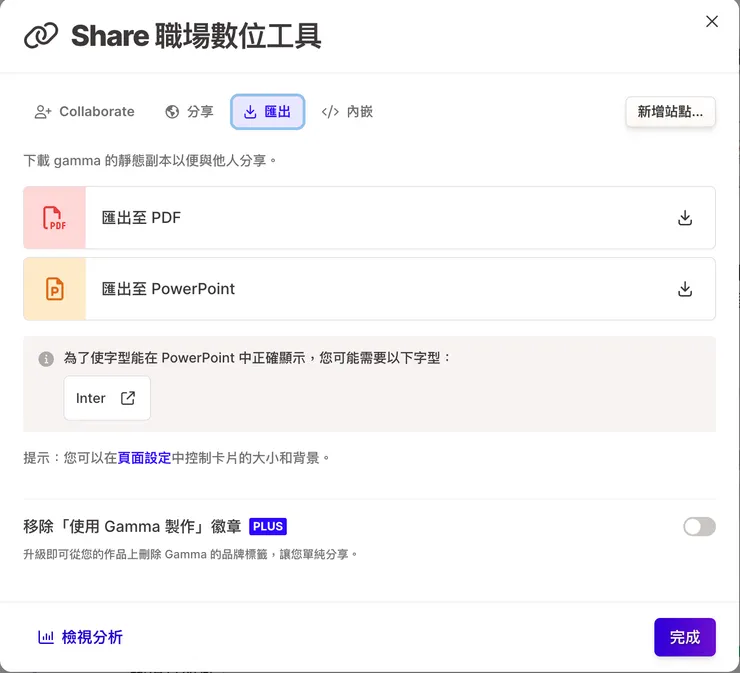Open the 分享 tab
This screenshot has height=673, width=740.
point(189,112)
